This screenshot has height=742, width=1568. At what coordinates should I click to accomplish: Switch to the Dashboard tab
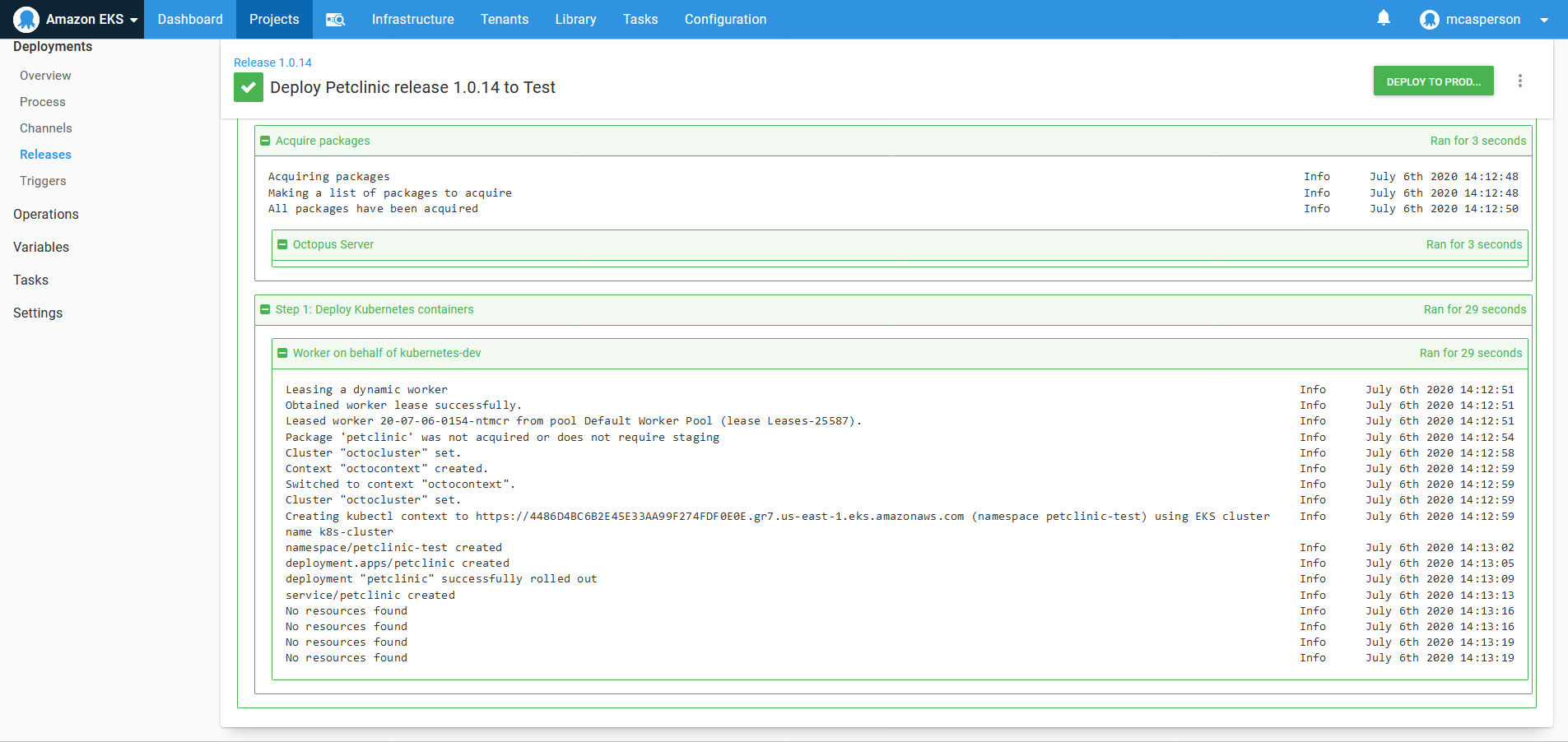coord(189,19)
